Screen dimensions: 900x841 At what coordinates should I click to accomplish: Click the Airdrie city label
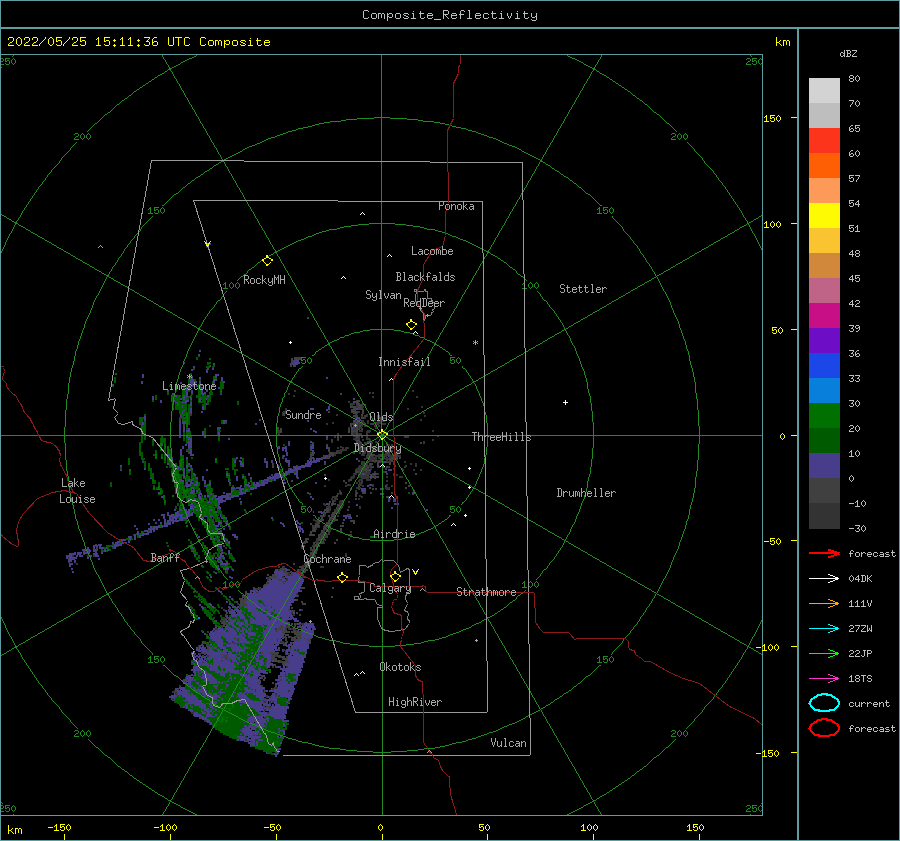click(x=394, y=534)
